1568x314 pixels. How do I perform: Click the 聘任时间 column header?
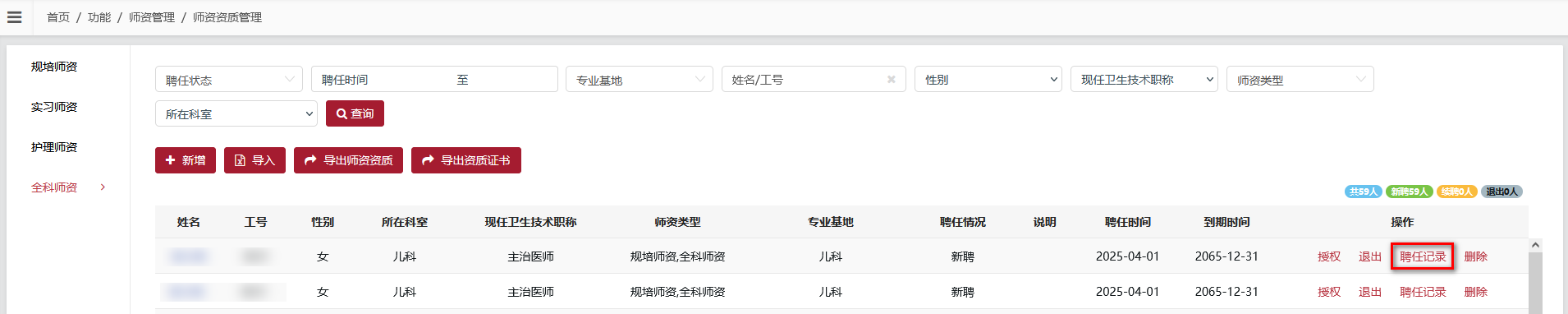point(1128,222)
